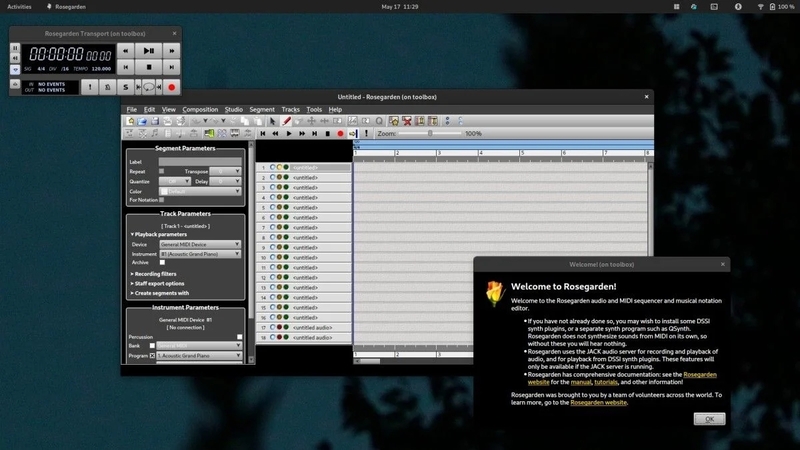
Task: Open the manual link in Welcome dialog
Action: pos(581,382)
